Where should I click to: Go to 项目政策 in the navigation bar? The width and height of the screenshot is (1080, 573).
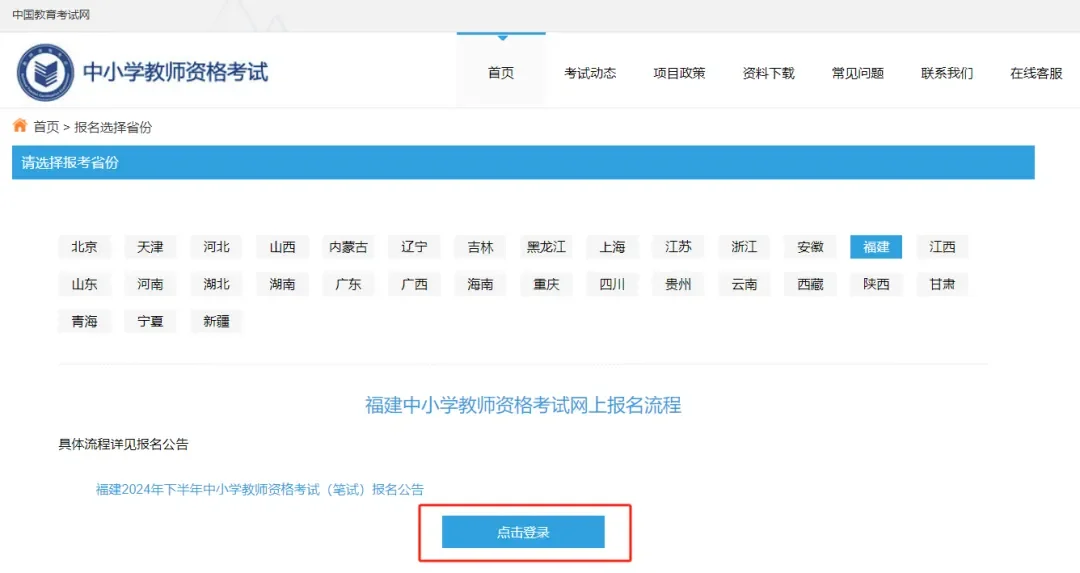click(679, 73)
